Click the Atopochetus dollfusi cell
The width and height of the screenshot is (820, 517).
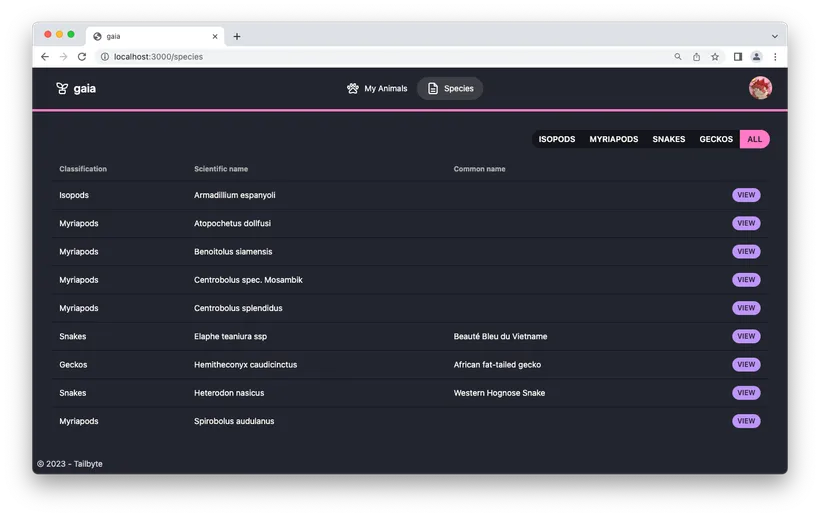tap(233, 223)
